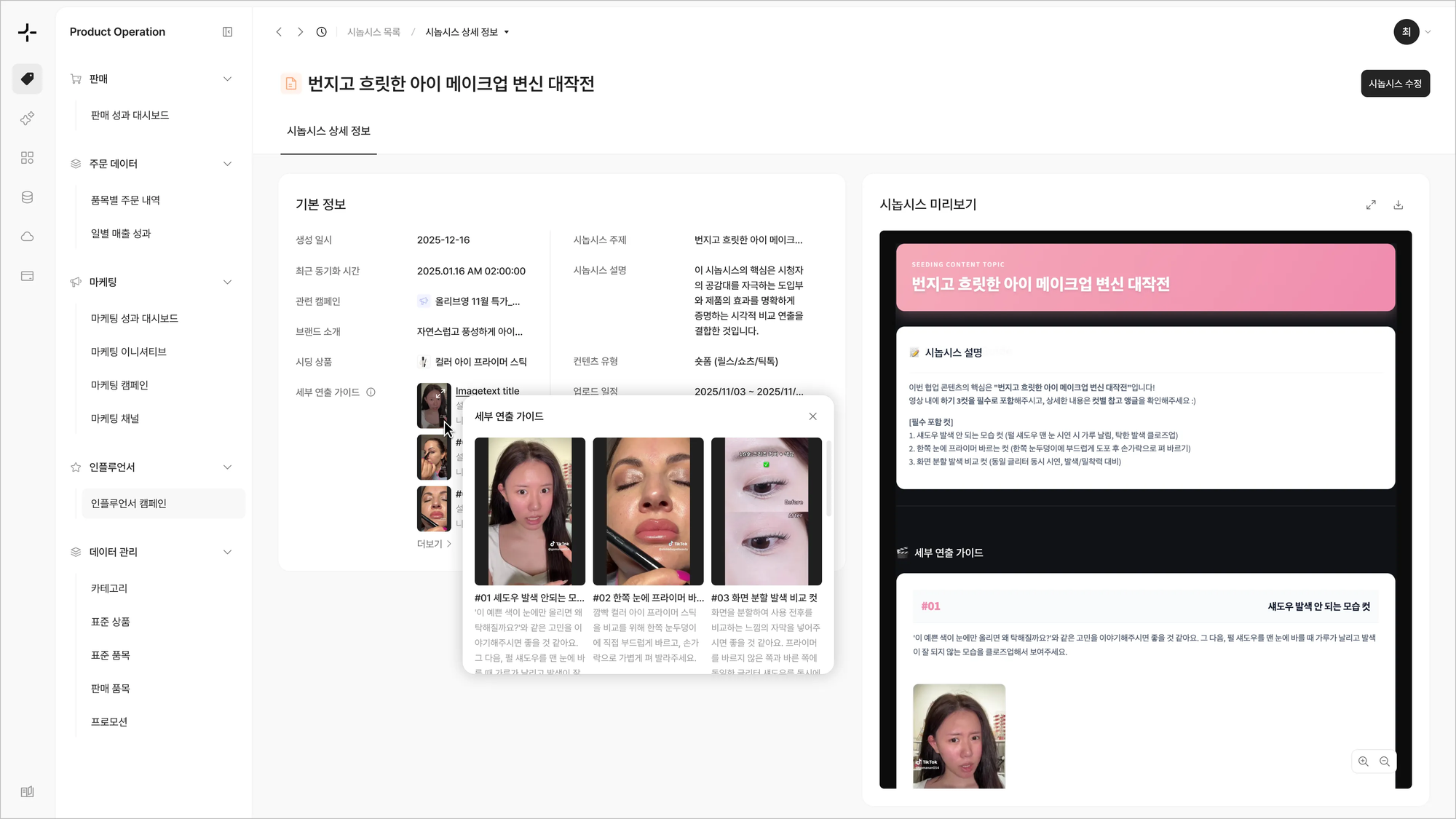The image size is (1456, 819).
Task: Click the 더보기 link
Action: tap(434, 544)
